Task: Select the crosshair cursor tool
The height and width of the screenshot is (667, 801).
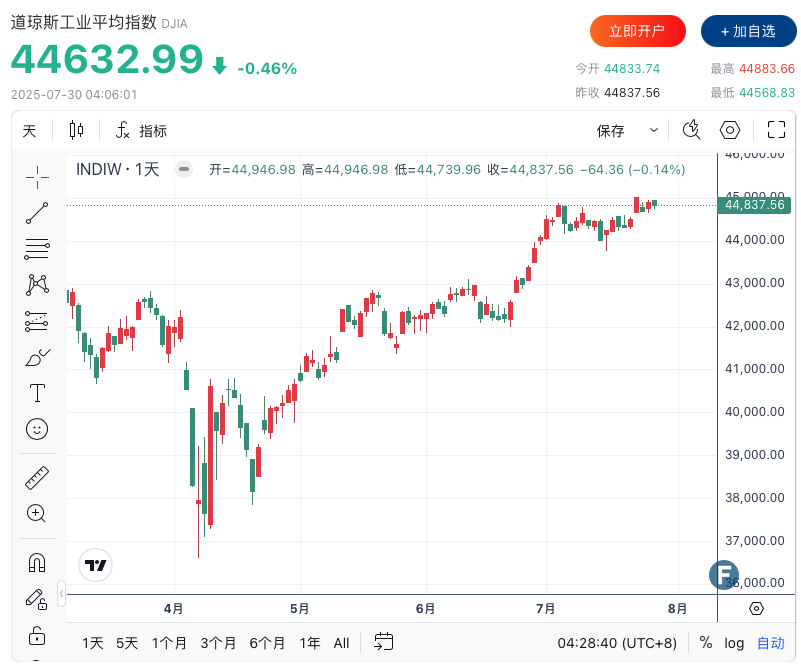Action: pyautogui.click(x=37, y=177)
